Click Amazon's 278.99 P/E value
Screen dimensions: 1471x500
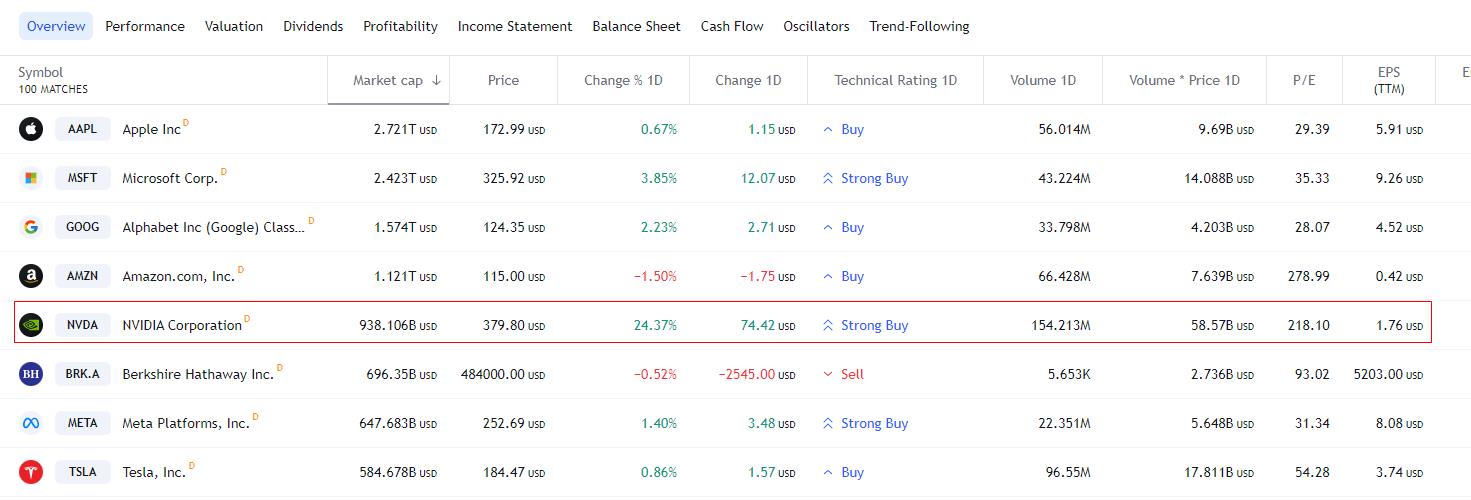click(1309, 276)
